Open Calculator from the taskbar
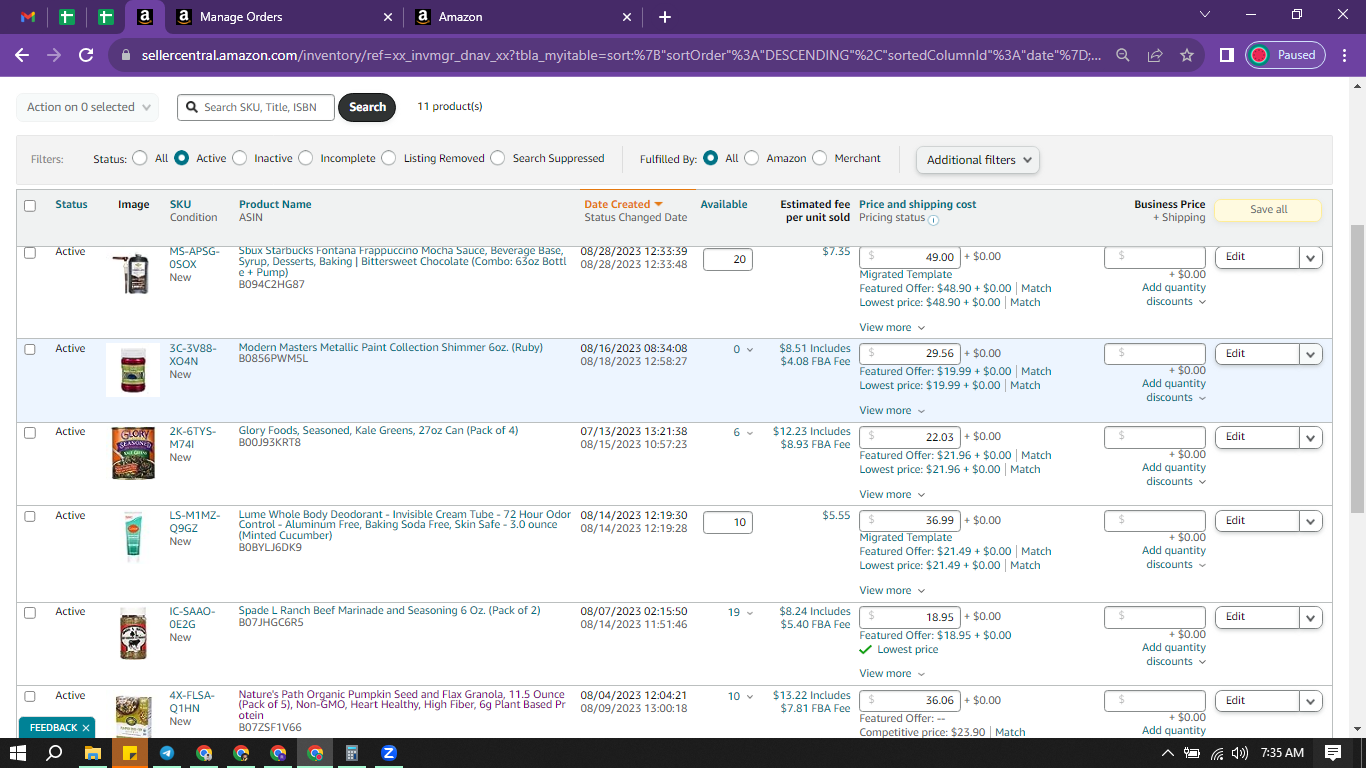Screen dimensions: 1366x768 click(x=352, y=753)
